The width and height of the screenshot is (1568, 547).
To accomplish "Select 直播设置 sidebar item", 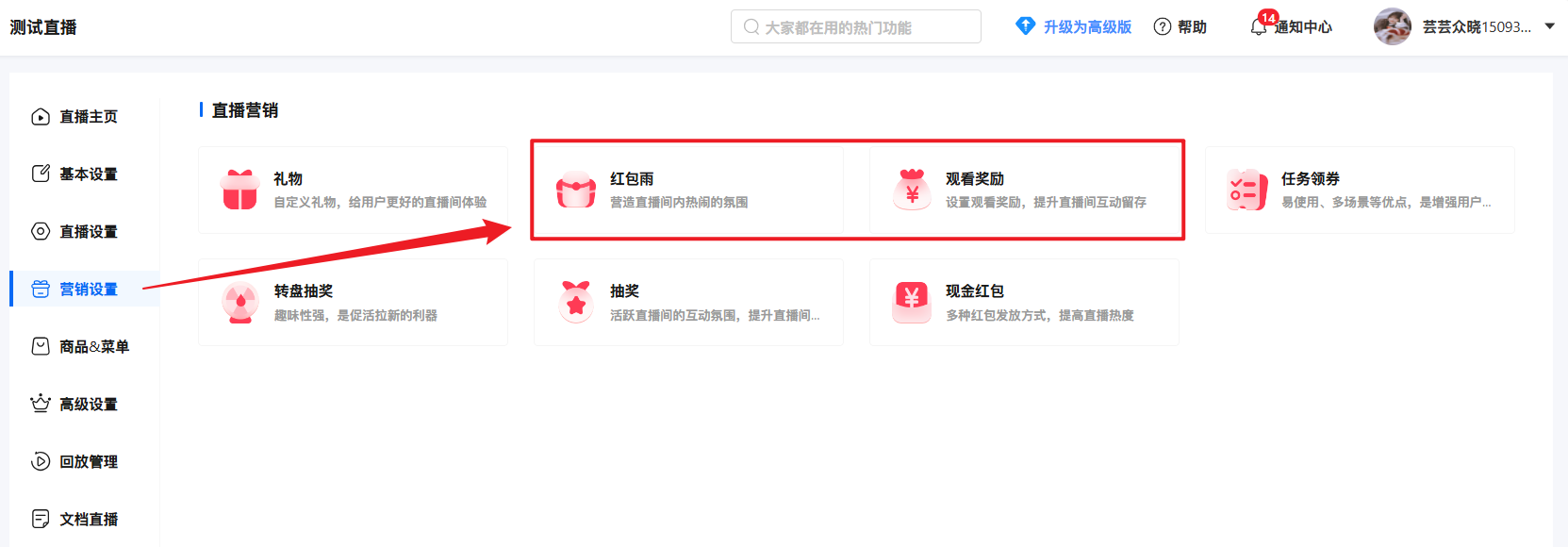I will [88, 232].
